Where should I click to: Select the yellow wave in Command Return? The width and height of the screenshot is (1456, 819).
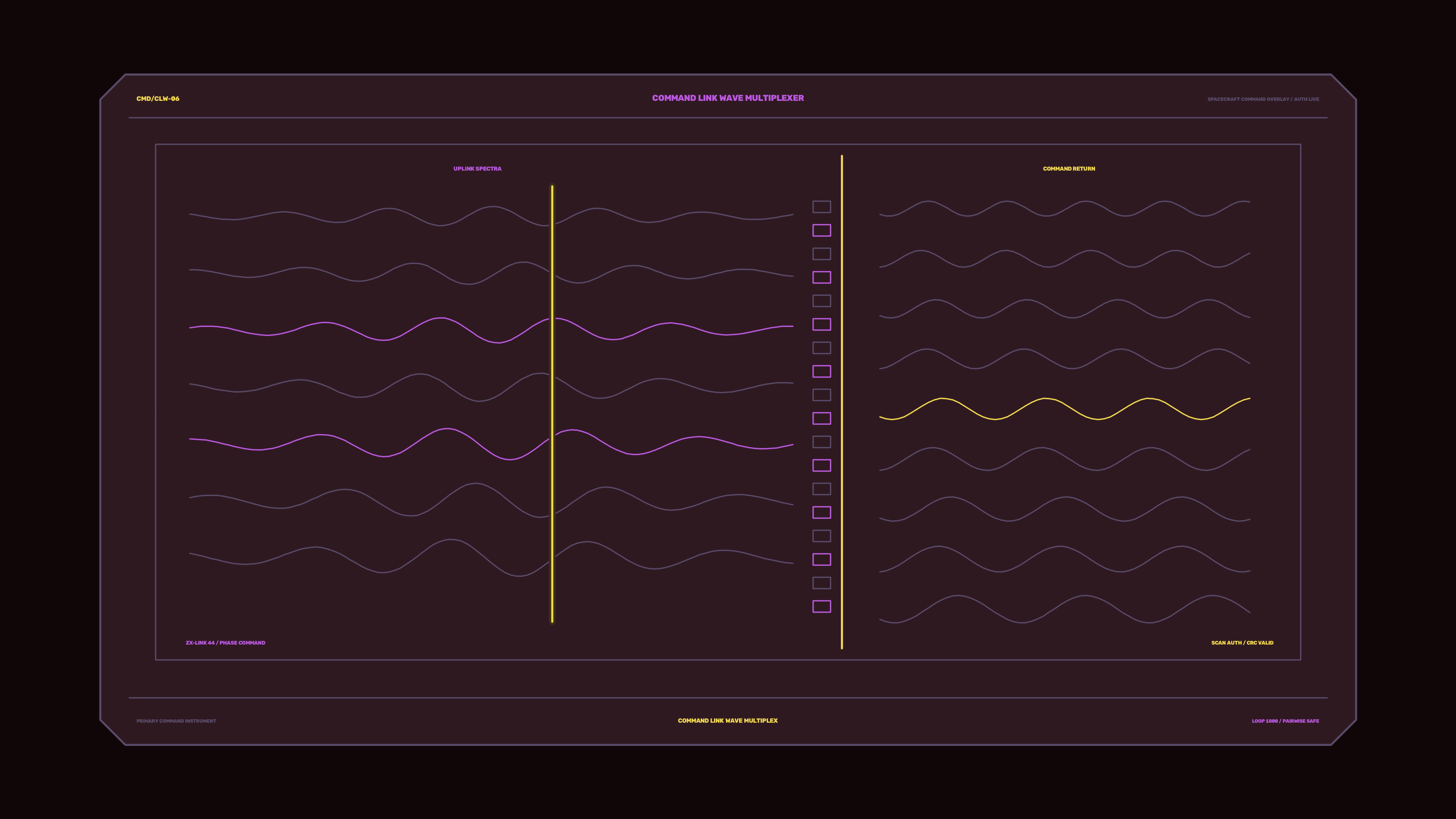coord(1064,409)
